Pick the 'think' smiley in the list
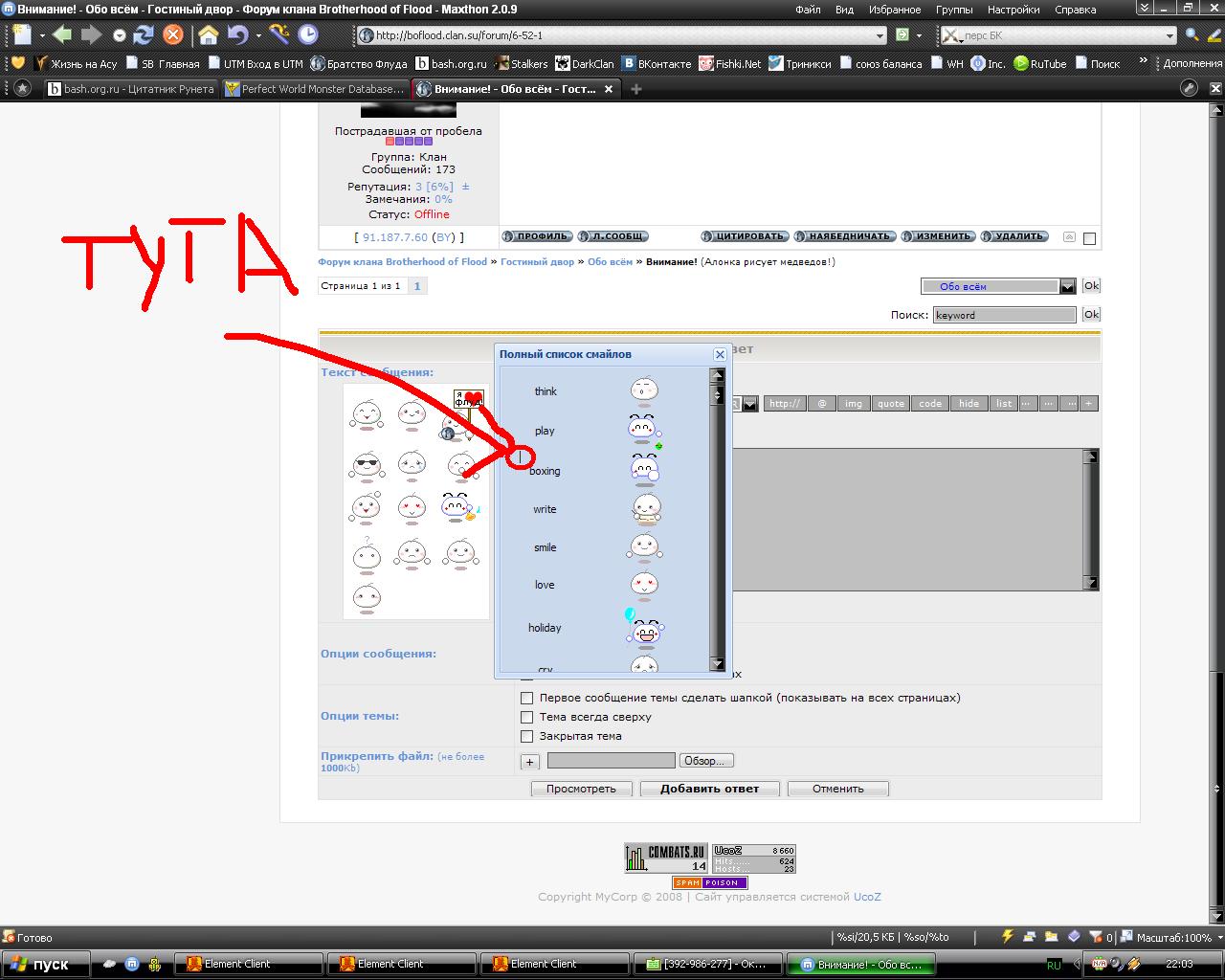Screen dimensions: 1225x980 coord(644,391)
